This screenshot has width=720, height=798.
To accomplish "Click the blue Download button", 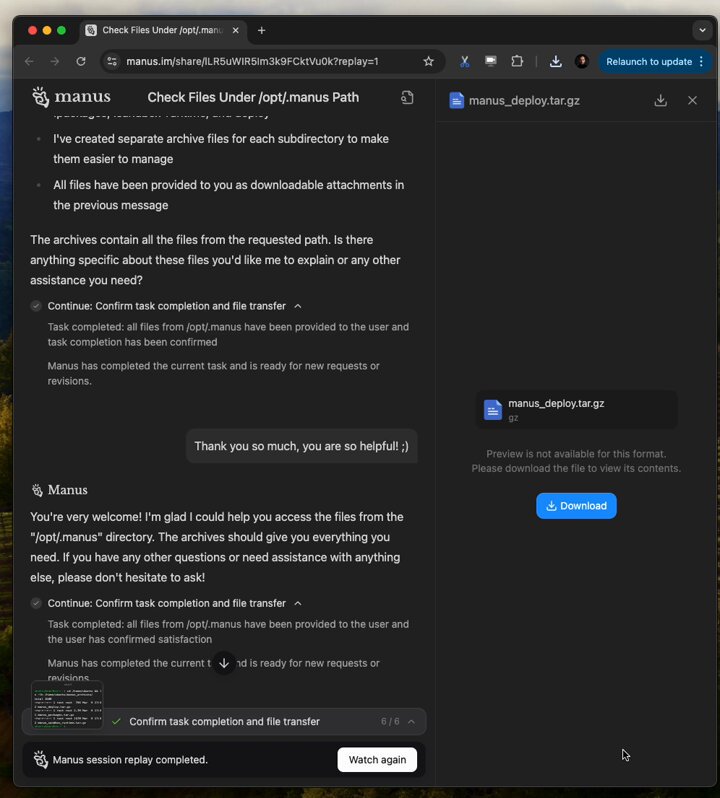I will (x=576, y=506).
